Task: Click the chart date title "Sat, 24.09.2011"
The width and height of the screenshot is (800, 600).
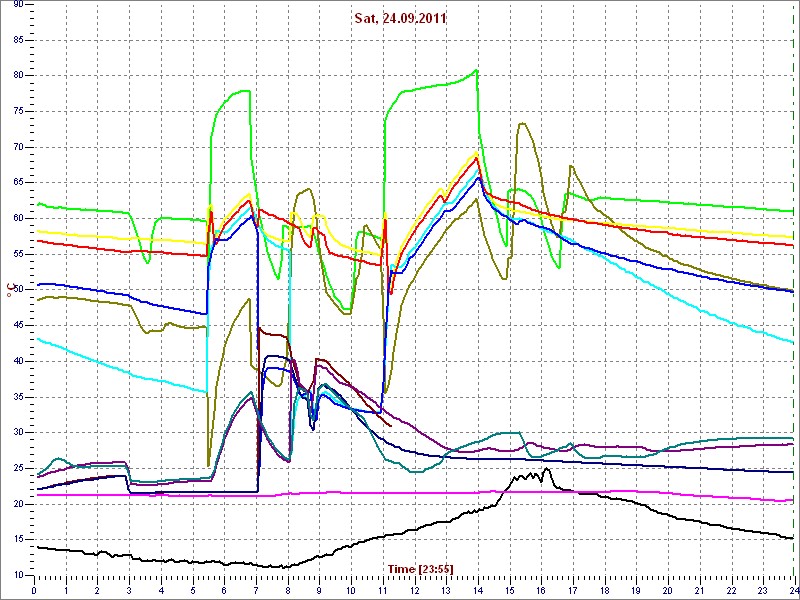Action: pyautogui.click(x=401, y=18)
